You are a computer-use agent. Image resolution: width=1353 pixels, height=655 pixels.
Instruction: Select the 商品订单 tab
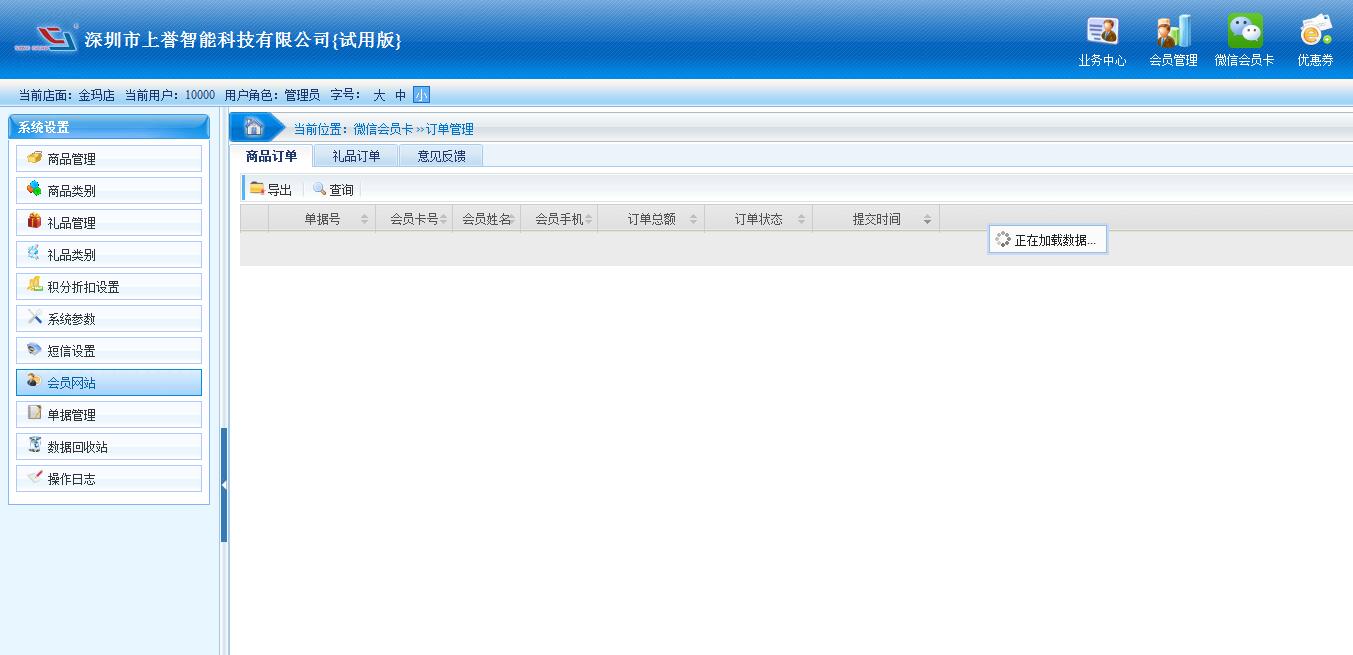pyautogui.click(x=271, y=156)
